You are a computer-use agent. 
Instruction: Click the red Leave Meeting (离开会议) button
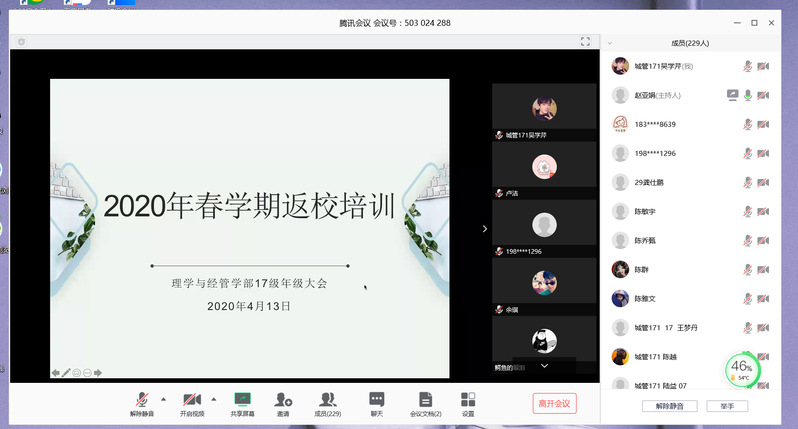(x=554, y=403)
